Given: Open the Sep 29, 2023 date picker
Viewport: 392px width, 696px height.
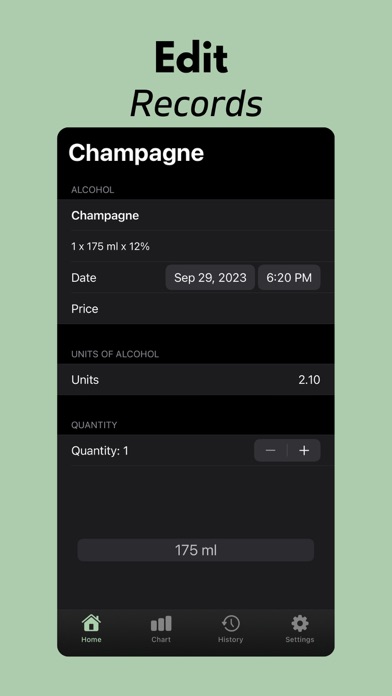Looking at the screenshot, I should (x=210, y=278).
